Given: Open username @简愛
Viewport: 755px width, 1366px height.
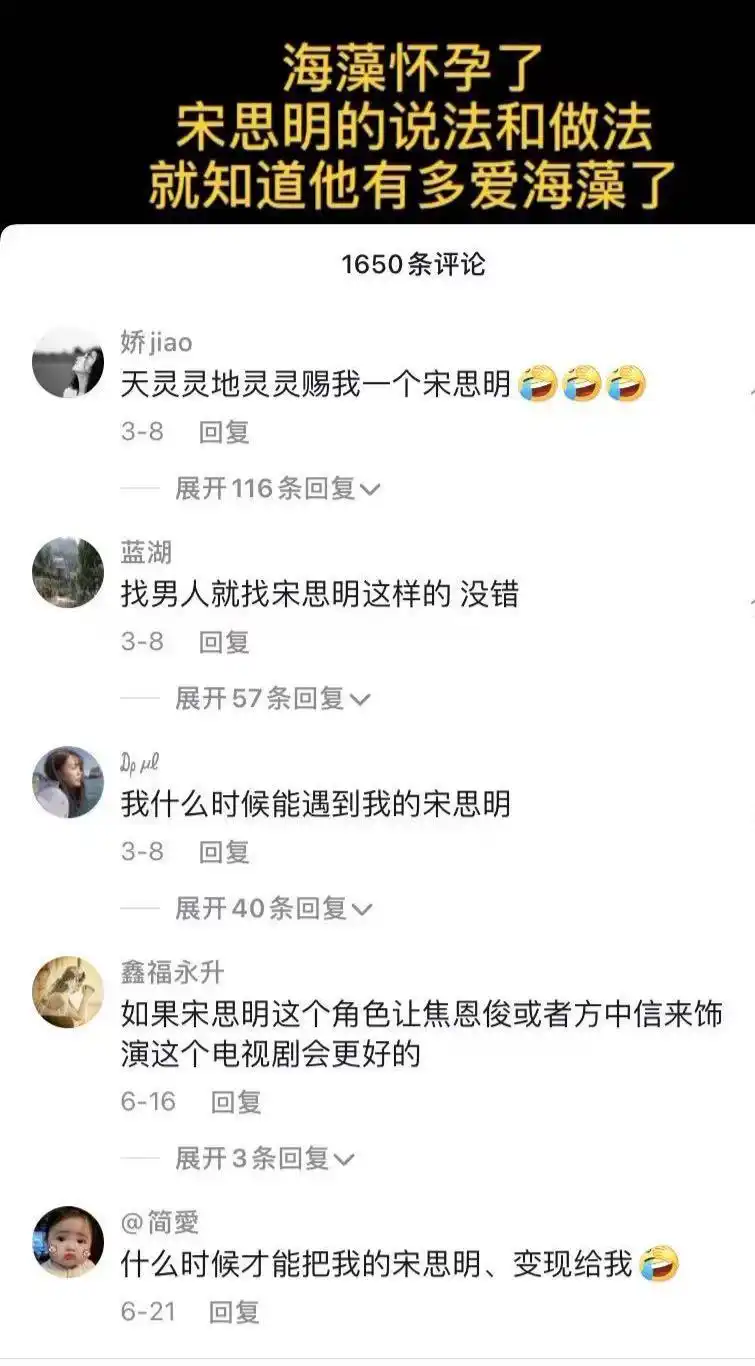Looking at the screenshot, I should click(x=160, y=1222).
